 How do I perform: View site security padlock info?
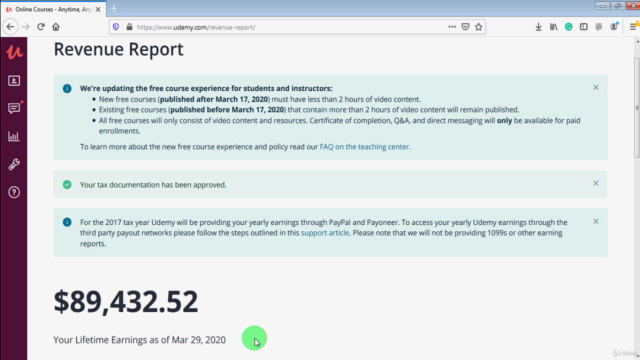129,27
